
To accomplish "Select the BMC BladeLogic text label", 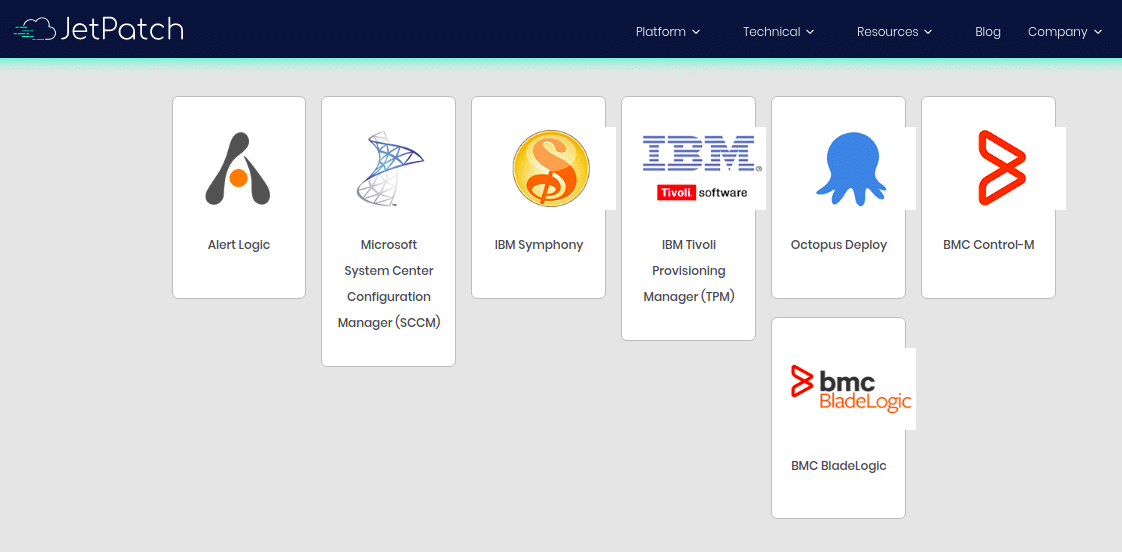I will (x=839, y=465).
